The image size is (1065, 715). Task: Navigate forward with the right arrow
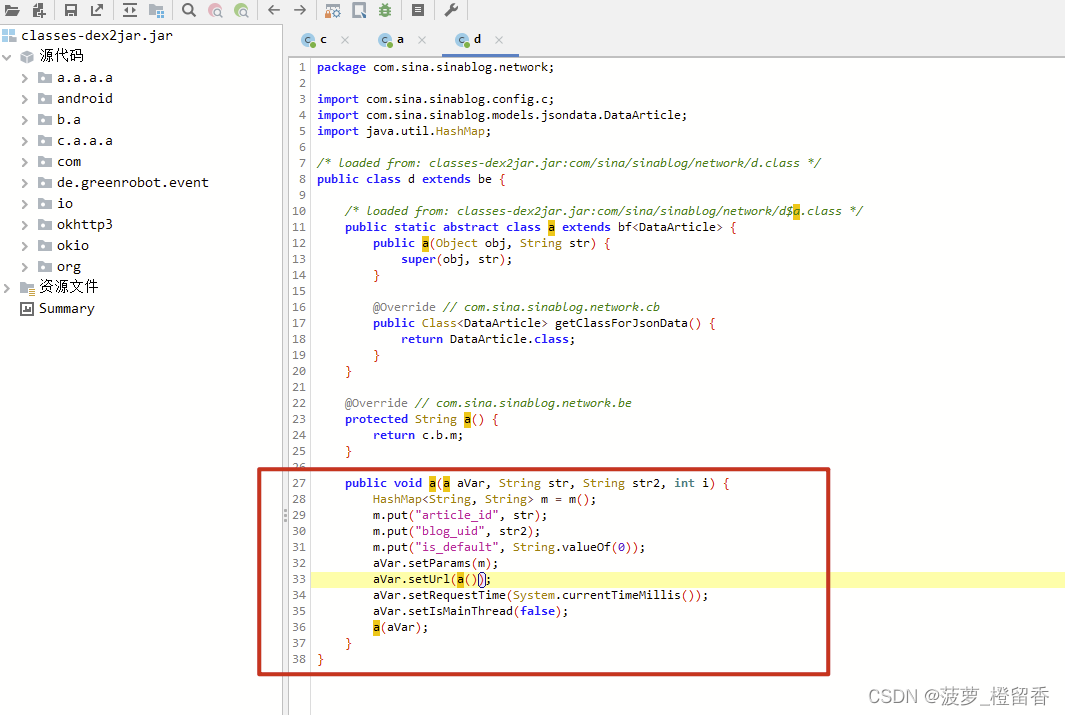pyautogui.click(x=300, y=10)
